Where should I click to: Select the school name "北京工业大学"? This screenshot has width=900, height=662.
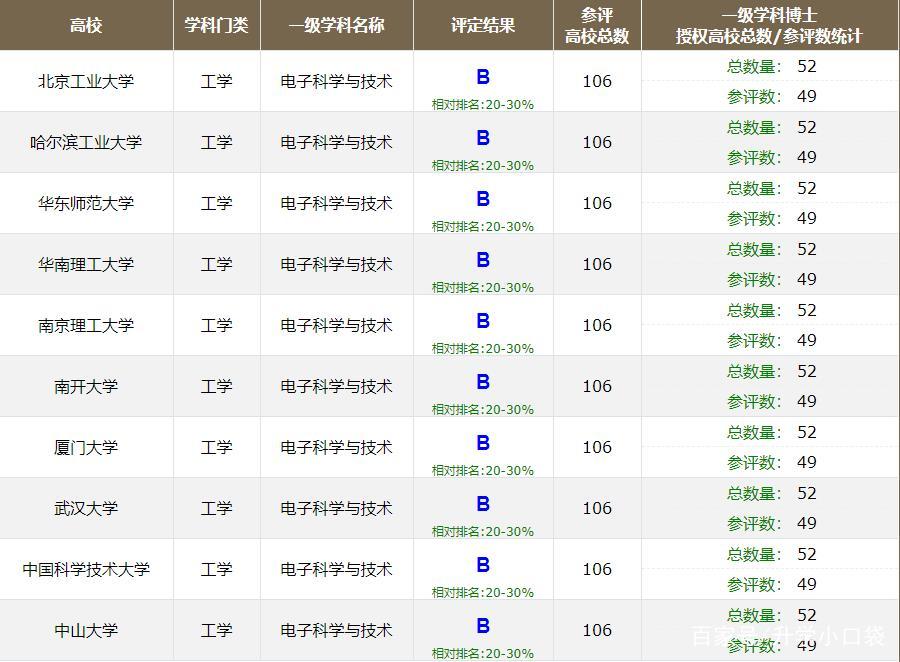(x=86, y=81)
